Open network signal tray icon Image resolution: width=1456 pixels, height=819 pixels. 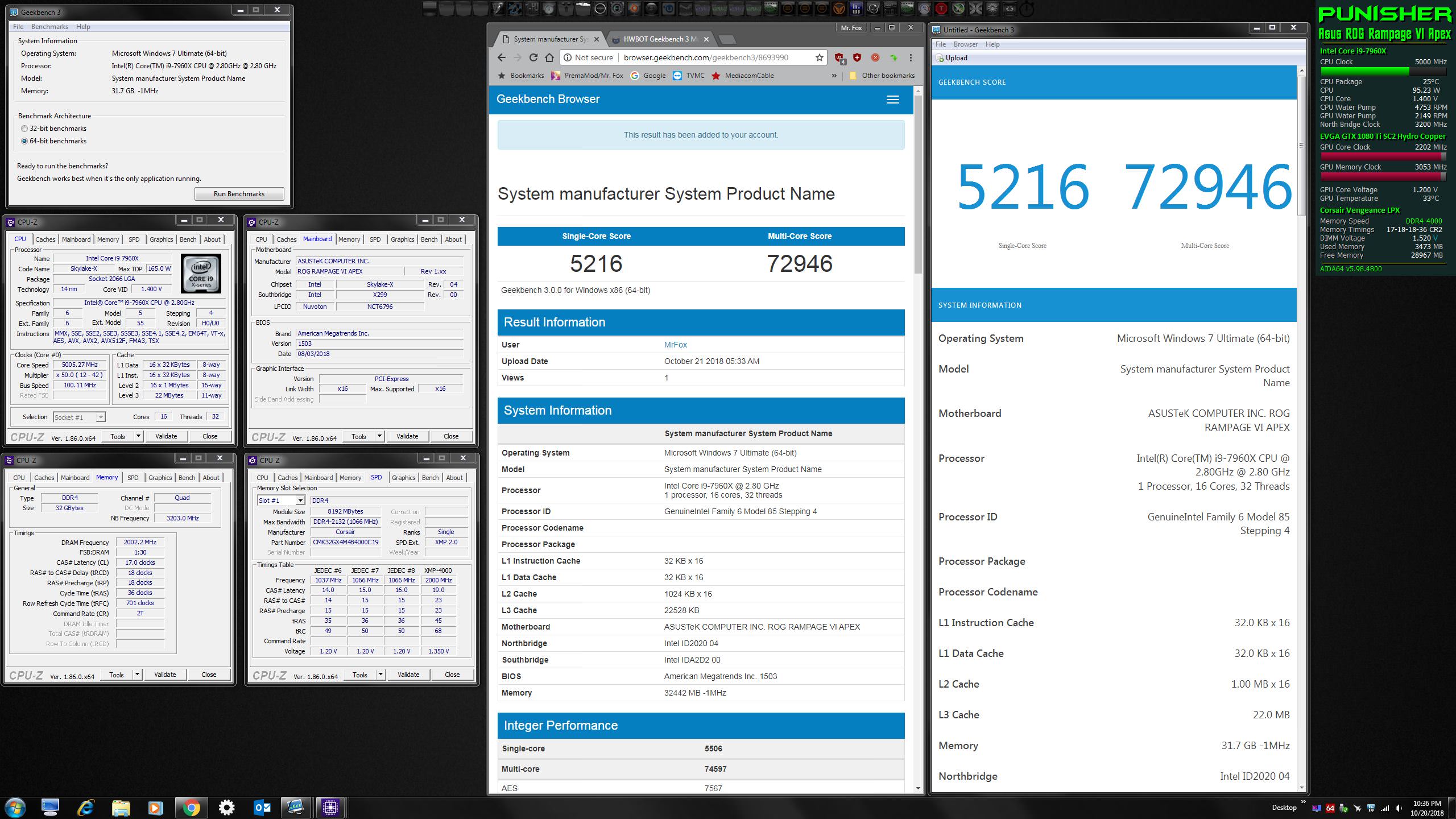coord(1384,808)
